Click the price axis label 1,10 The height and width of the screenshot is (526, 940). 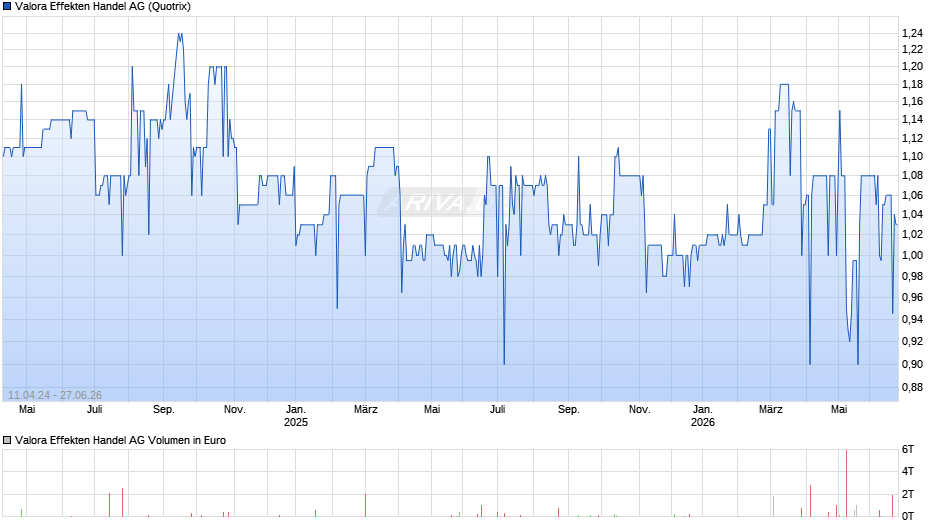(x=912, y=157)
